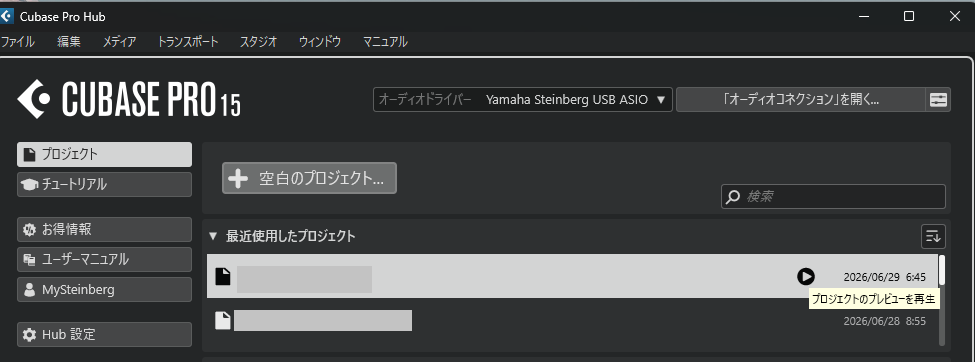The width and height of the screenshot is (975, 362).
Task: Open お得情報 in the sidebar
Action: (104, 229)
